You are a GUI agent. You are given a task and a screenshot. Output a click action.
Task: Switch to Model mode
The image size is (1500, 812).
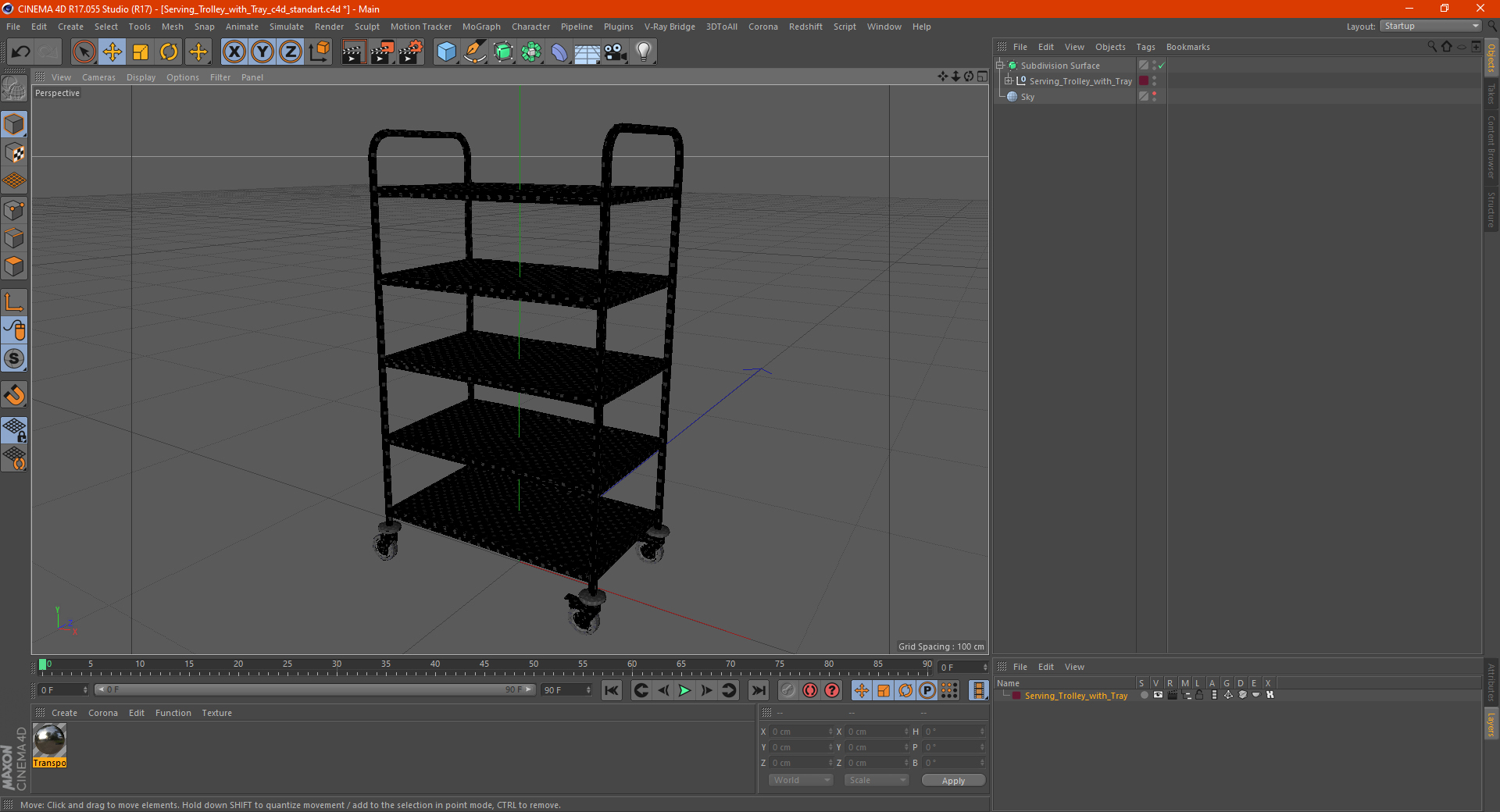tap(14, 124)
